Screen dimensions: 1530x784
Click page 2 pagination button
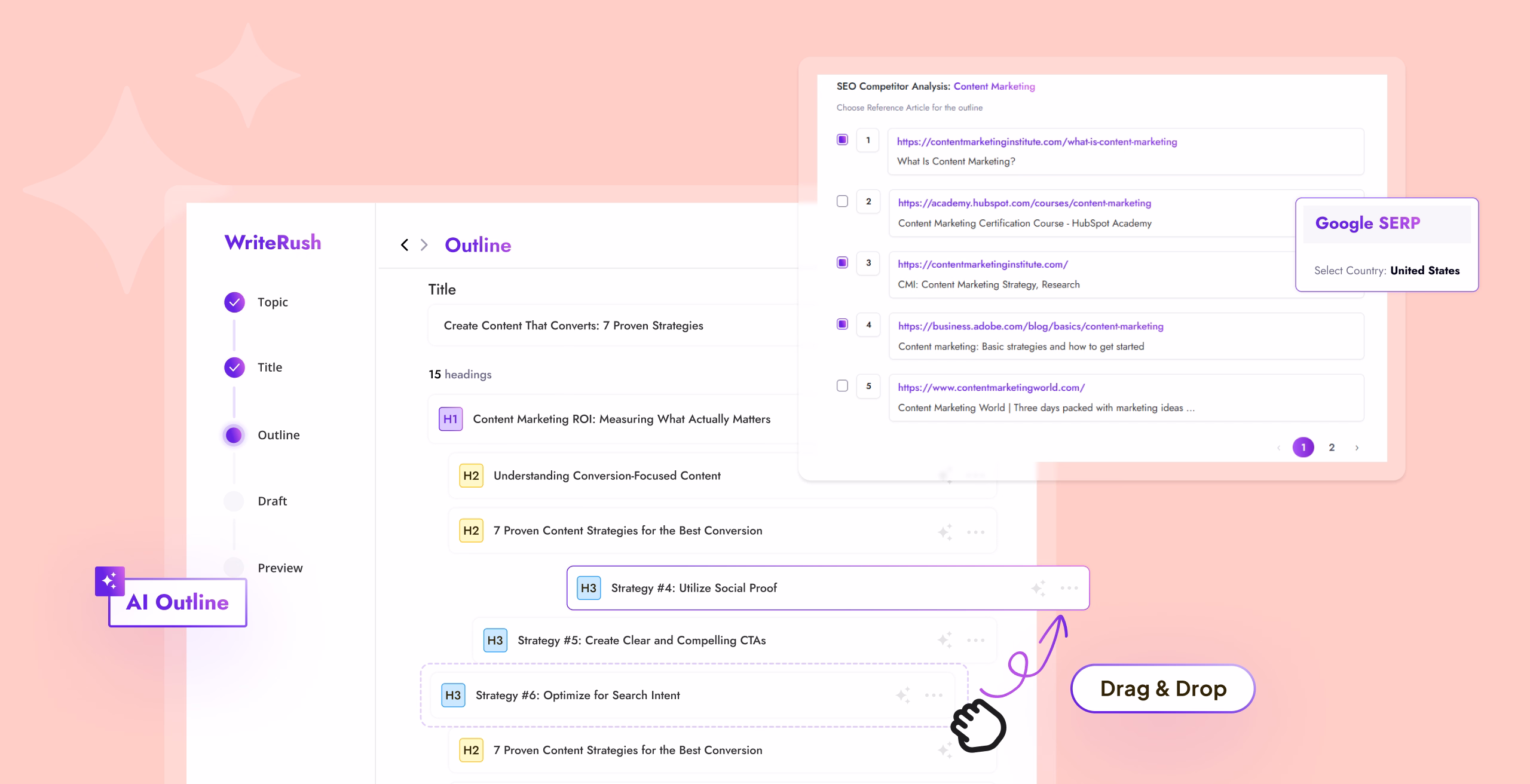pyautogui.click(x=1332, y=448)
